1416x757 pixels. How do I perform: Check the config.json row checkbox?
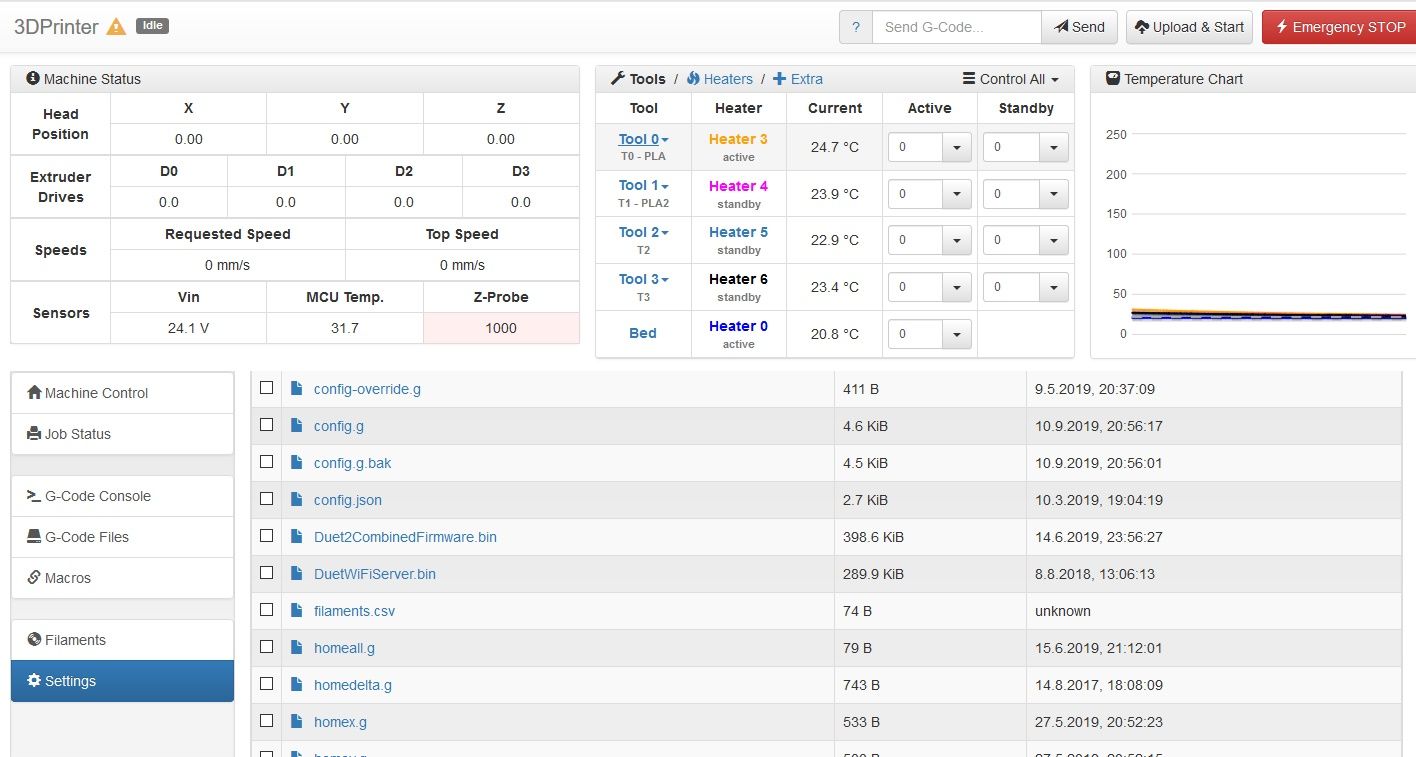(266, 498)
